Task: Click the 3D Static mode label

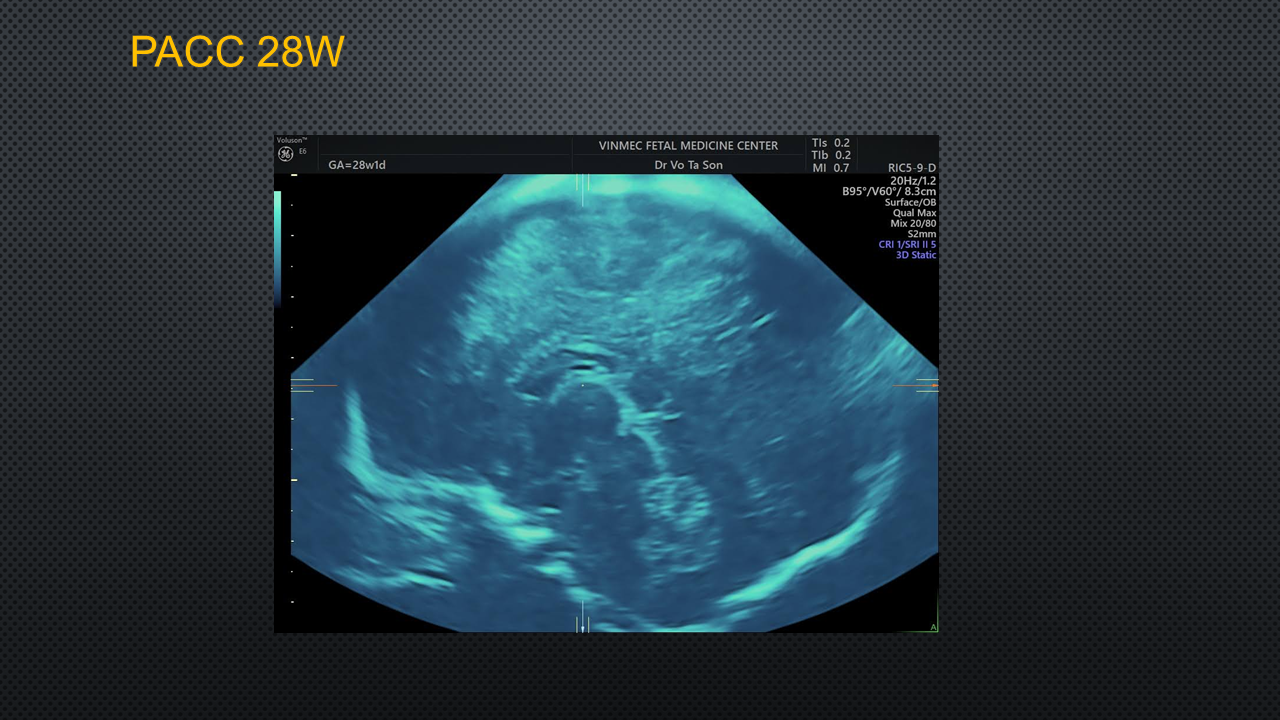Action: 915,255
